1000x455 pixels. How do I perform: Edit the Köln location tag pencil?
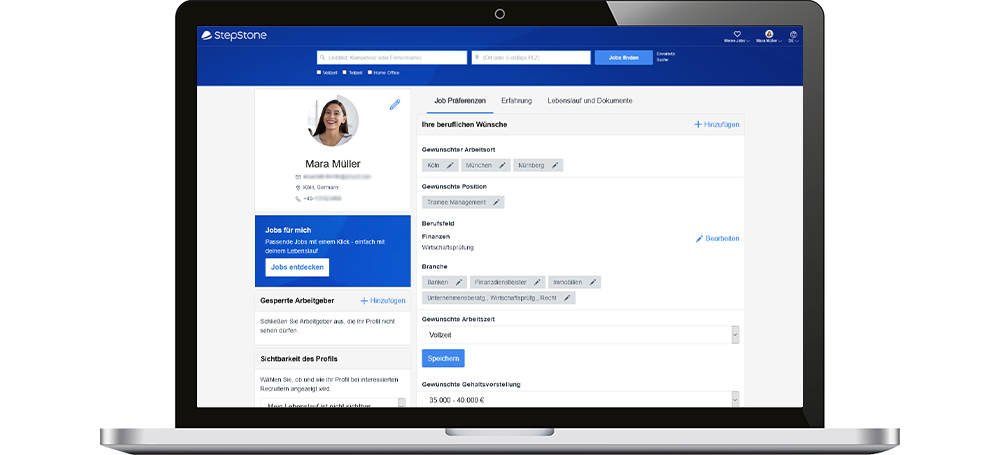click(450, 165)
